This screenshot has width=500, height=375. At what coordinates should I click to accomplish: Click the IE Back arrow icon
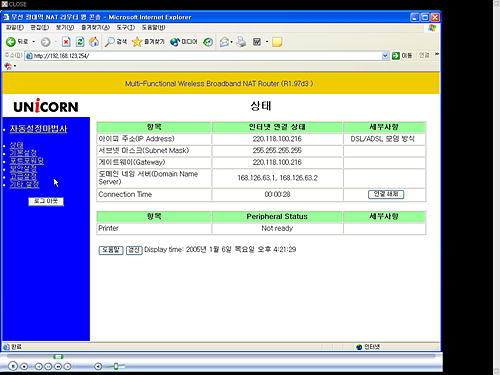(x=11, y=42)
